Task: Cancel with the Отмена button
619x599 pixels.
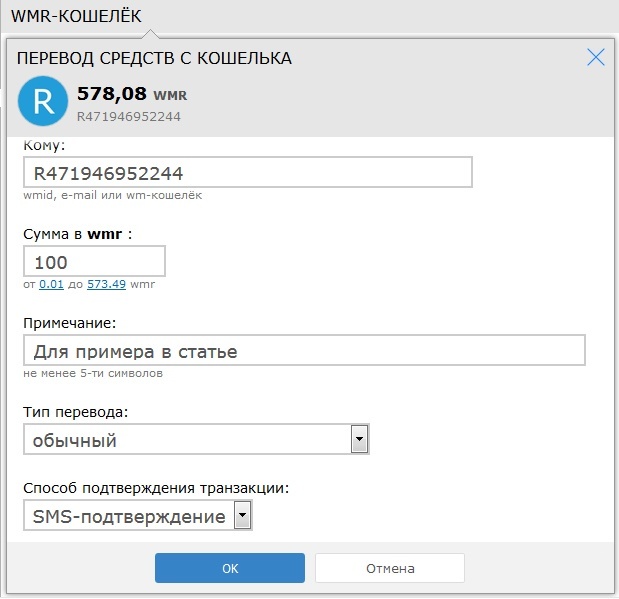Action: [x=390, y=568]
